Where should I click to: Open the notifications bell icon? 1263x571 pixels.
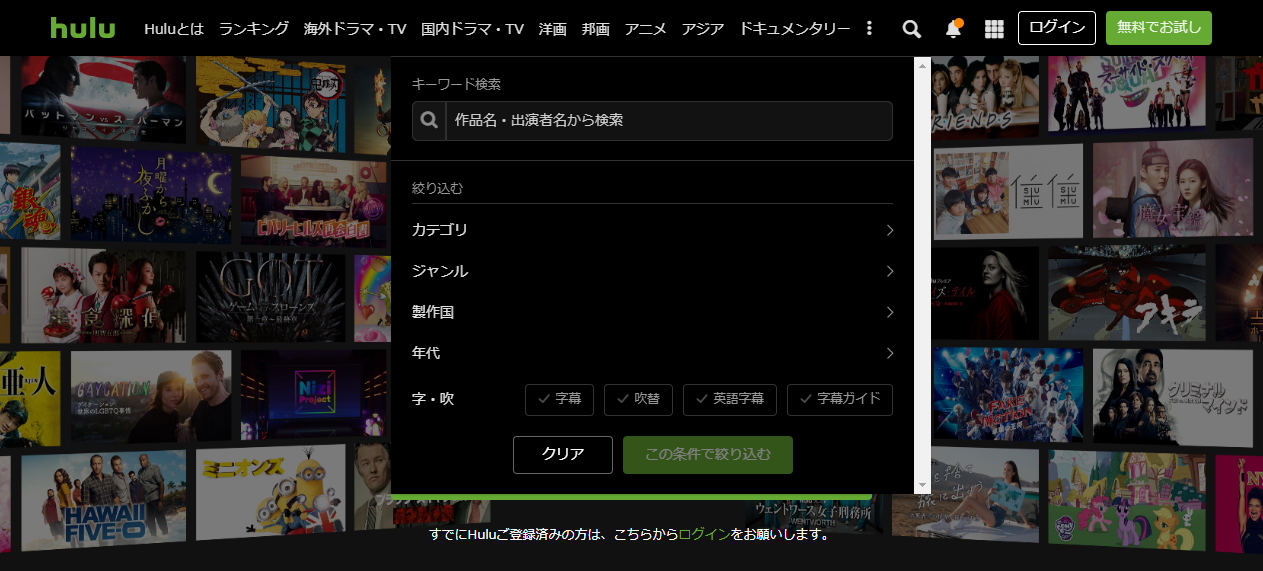click(953, 28)
